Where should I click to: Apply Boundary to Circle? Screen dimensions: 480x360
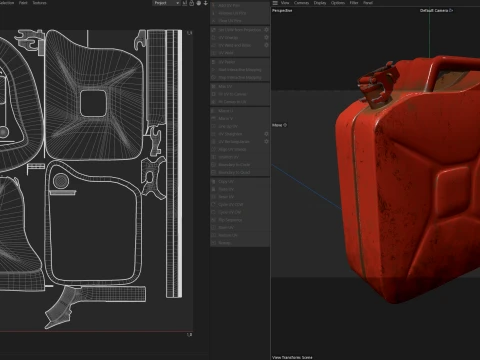pos(240,165)
